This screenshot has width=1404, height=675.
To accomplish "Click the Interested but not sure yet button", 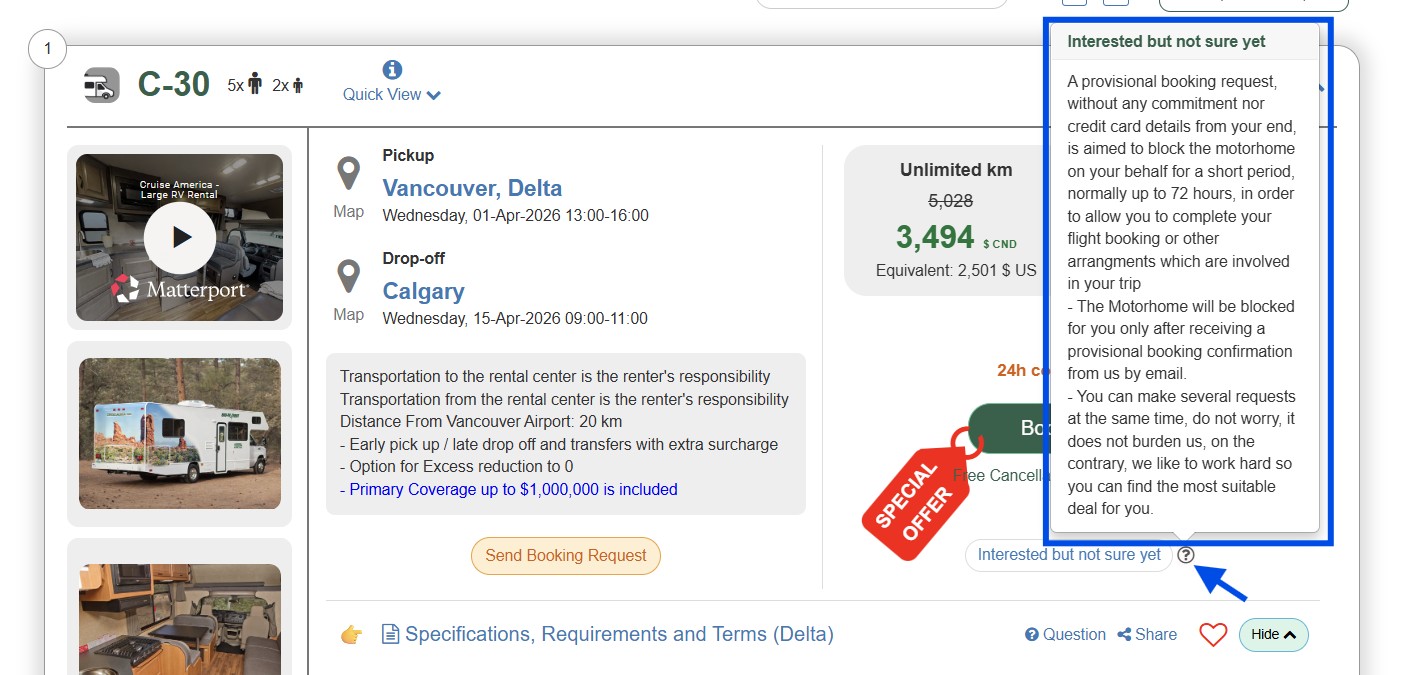I will click(1068, 555).
